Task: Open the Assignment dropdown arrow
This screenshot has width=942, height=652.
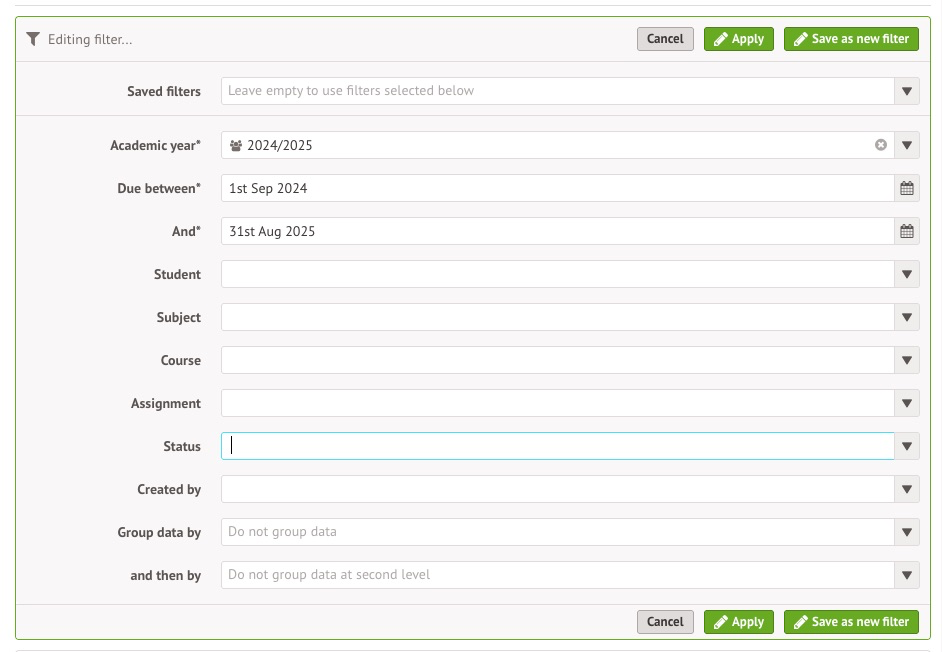Action: [906, 403]
